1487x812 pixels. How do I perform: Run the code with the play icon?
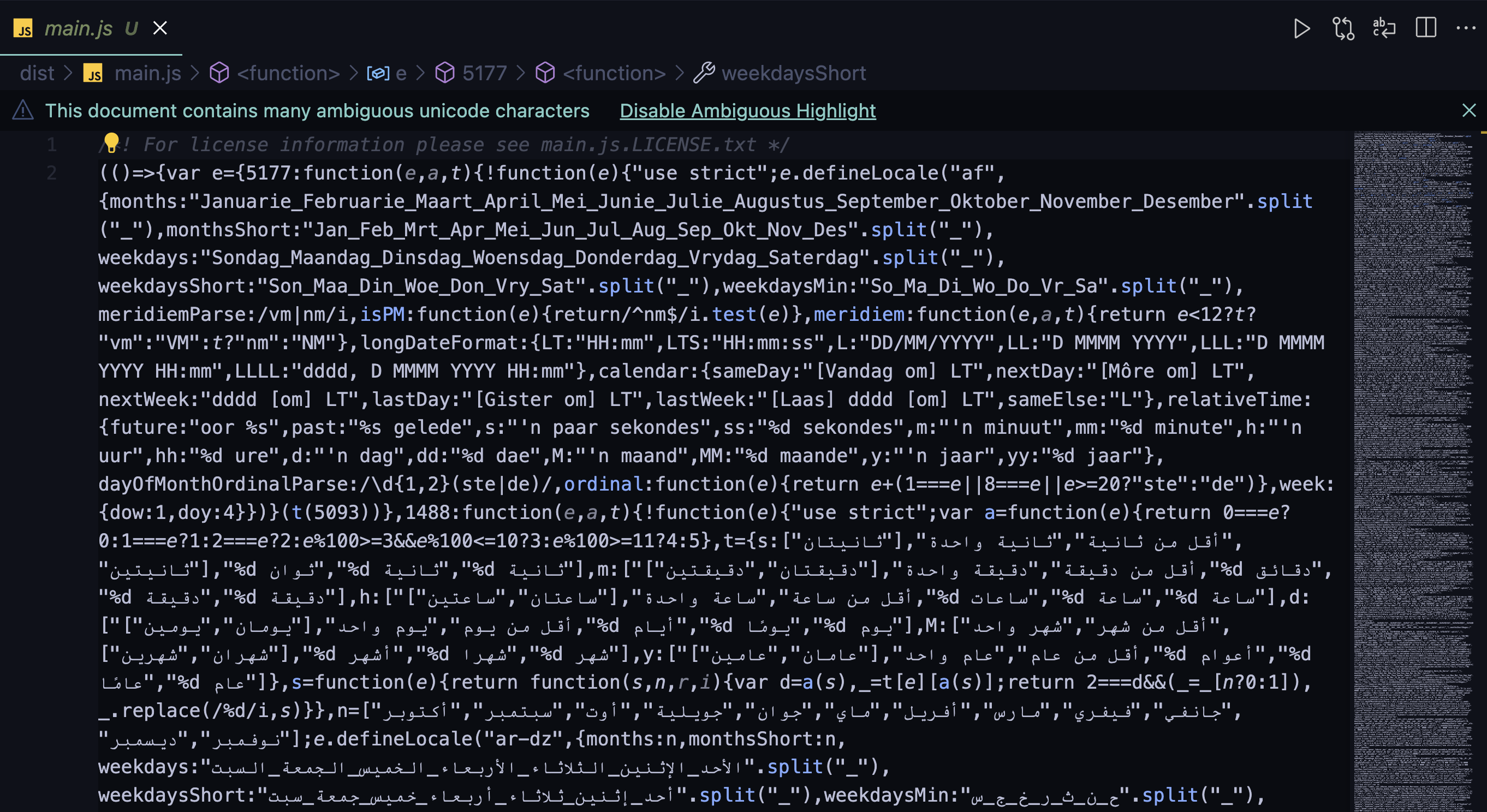(x=1302, y=28)
